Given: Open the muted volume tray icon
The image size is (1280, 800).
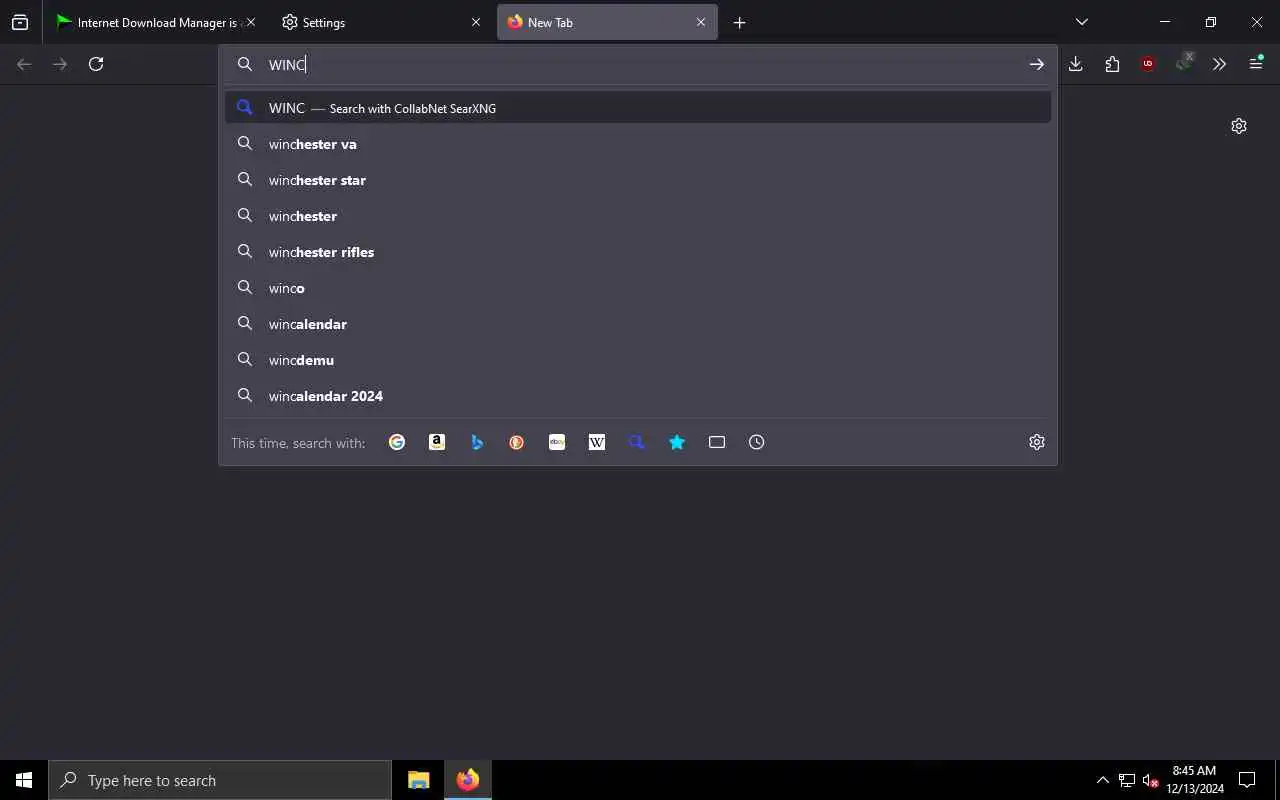Looking at the screenshot, I should click(1150, 780).
